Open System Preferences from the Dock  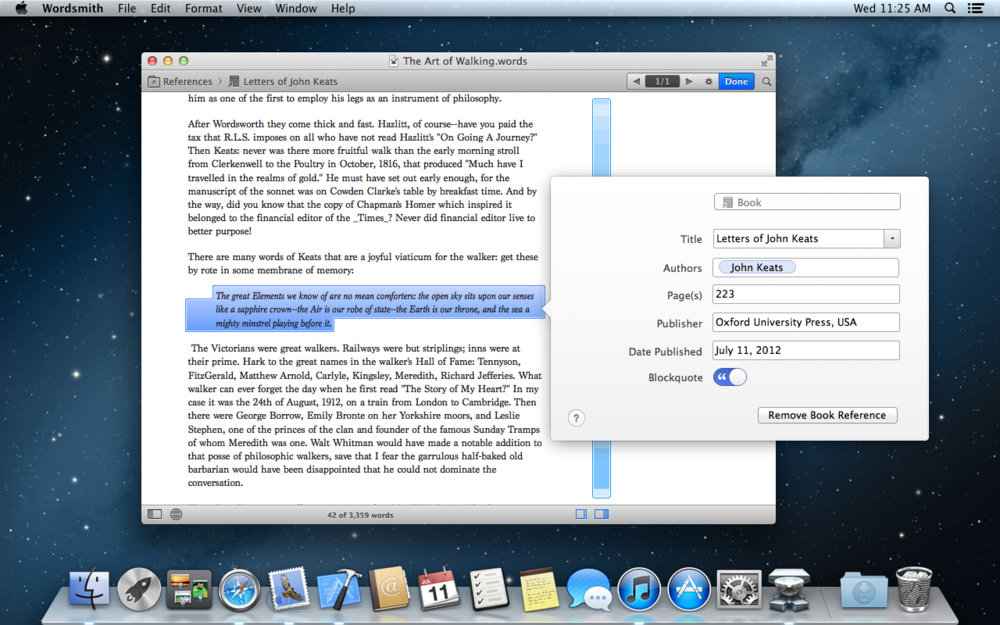point(739,589)
